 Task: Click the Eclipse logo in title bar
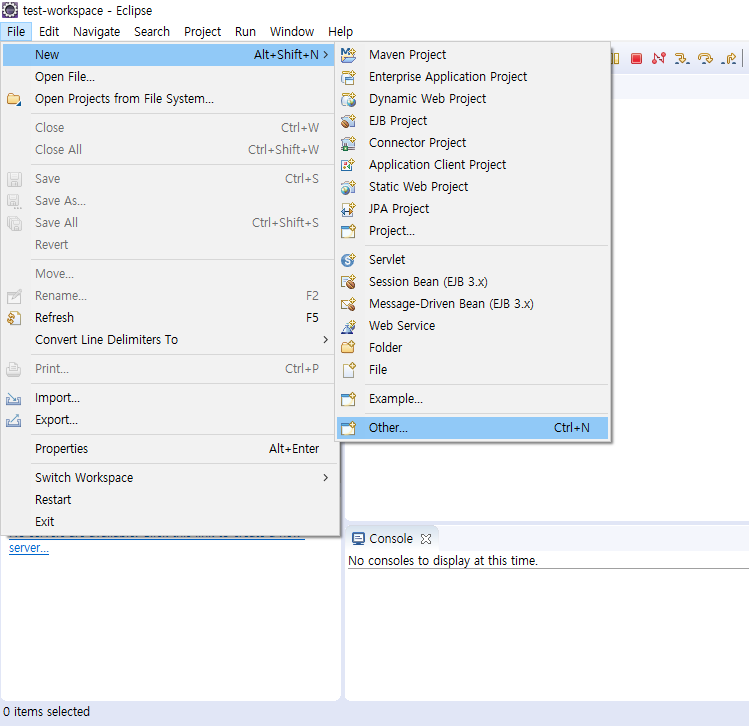click(10, 10)
